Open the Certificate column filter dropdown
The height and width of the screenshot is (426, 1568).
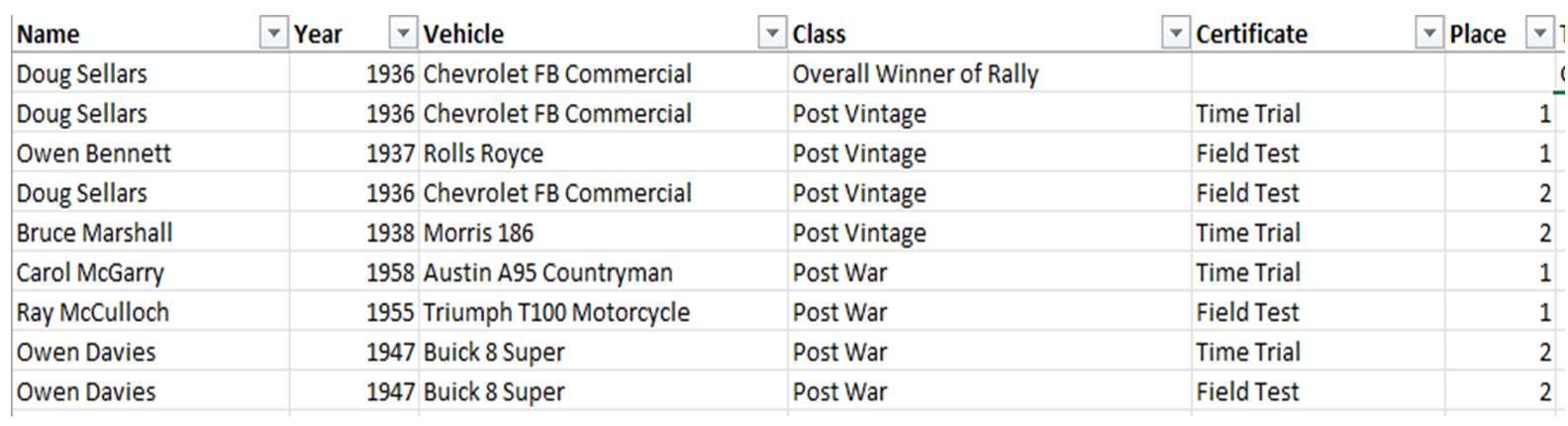pyautogui.click(x=1428, y=35)
